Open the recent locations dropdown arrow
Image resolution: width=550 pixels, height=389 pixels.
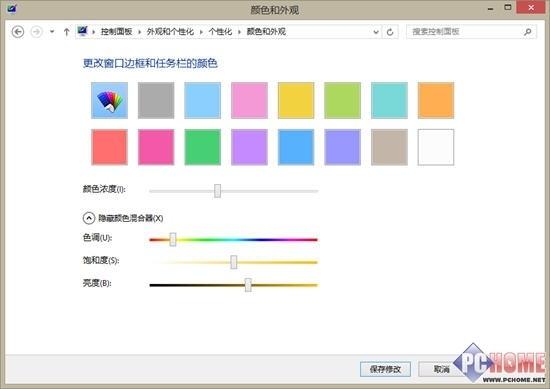(52, 32)
